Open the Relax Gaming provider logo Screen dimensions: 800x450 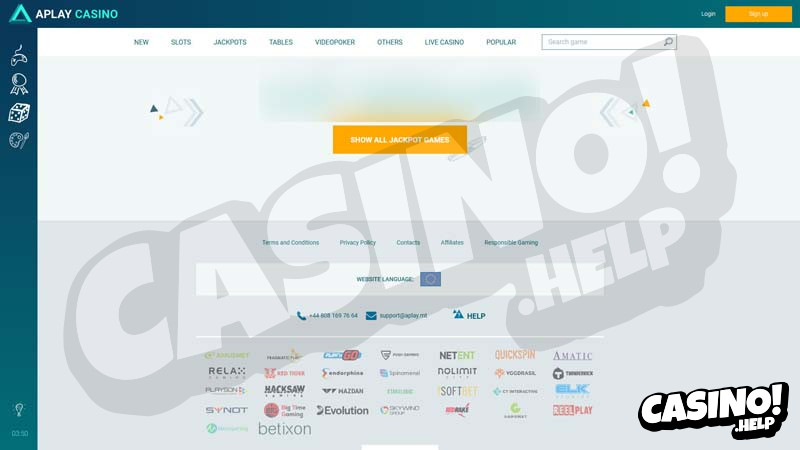(x=227, y=373)
